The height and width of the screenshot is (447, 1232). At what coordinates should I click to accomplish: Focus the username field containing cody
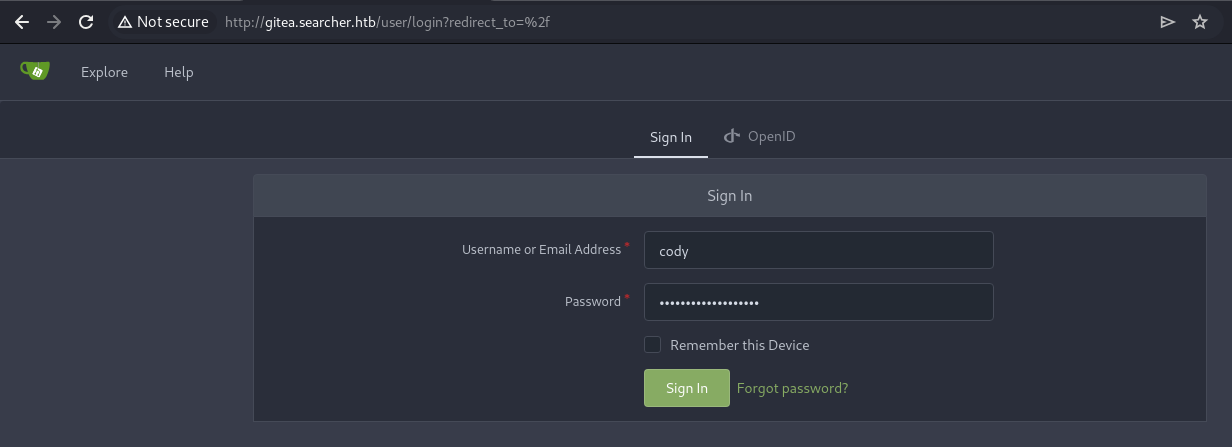pyautogui.click(x=819, y=250)
